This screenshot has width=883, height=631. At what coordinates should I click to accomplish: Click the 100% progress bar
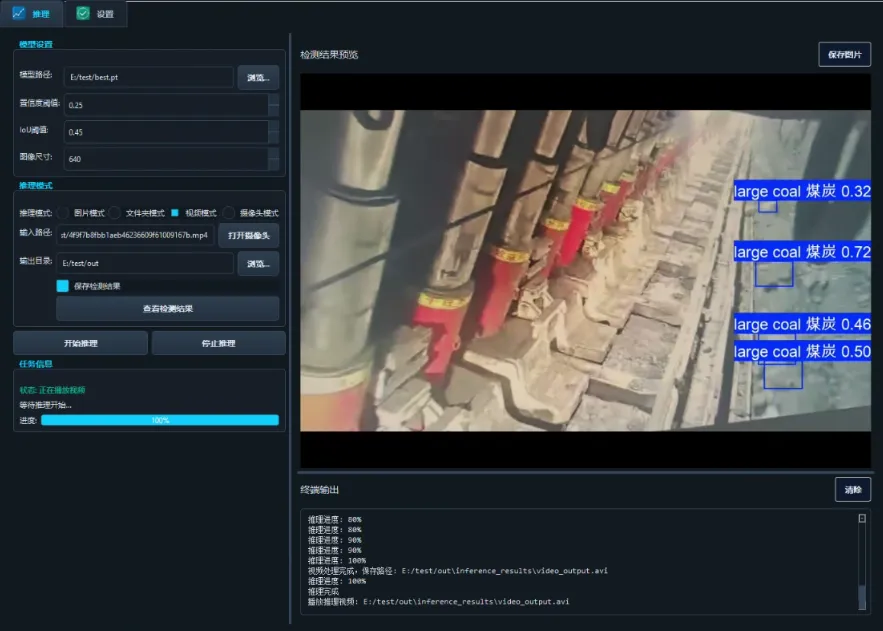160,420
